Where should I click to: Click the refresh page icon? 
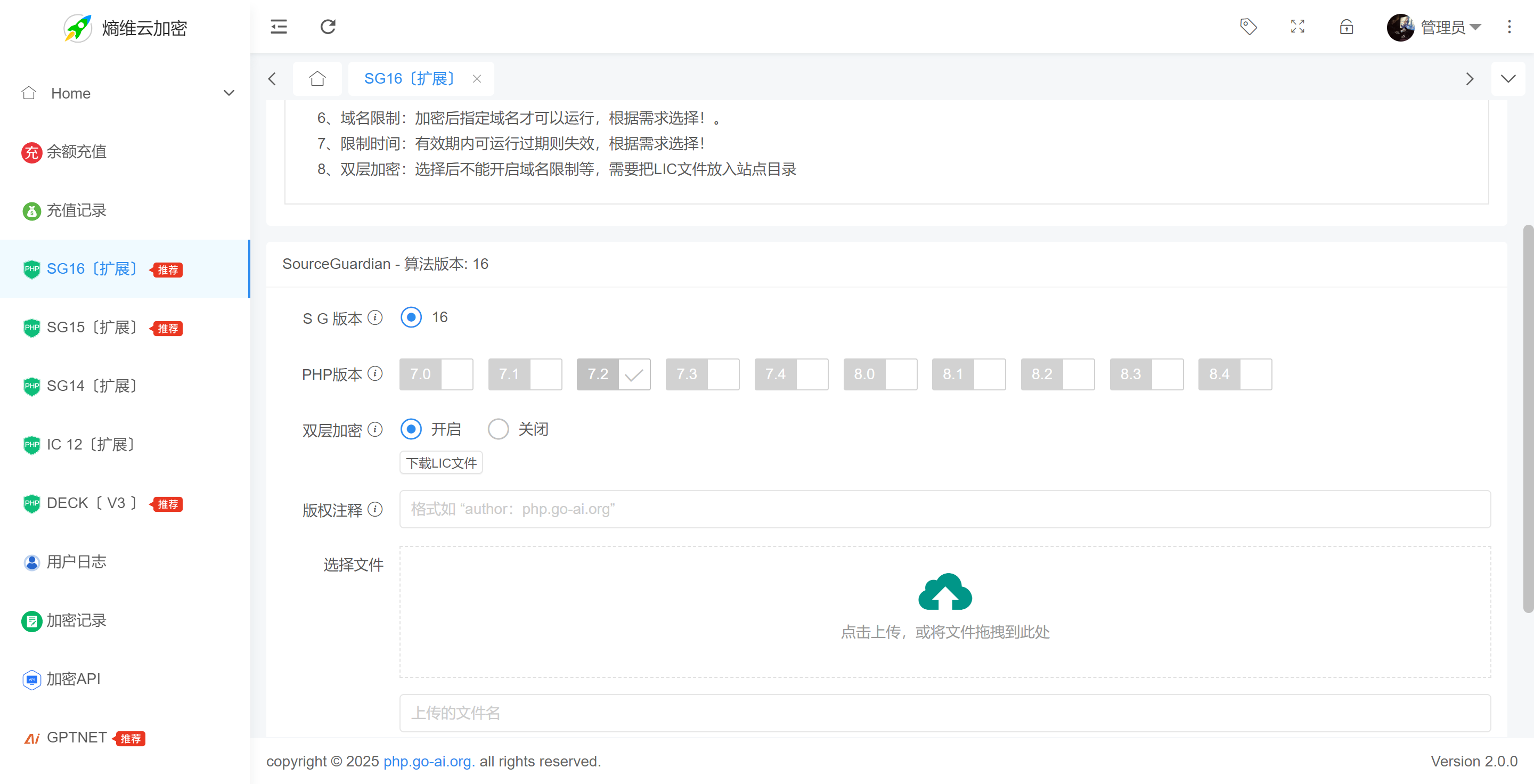328,27
